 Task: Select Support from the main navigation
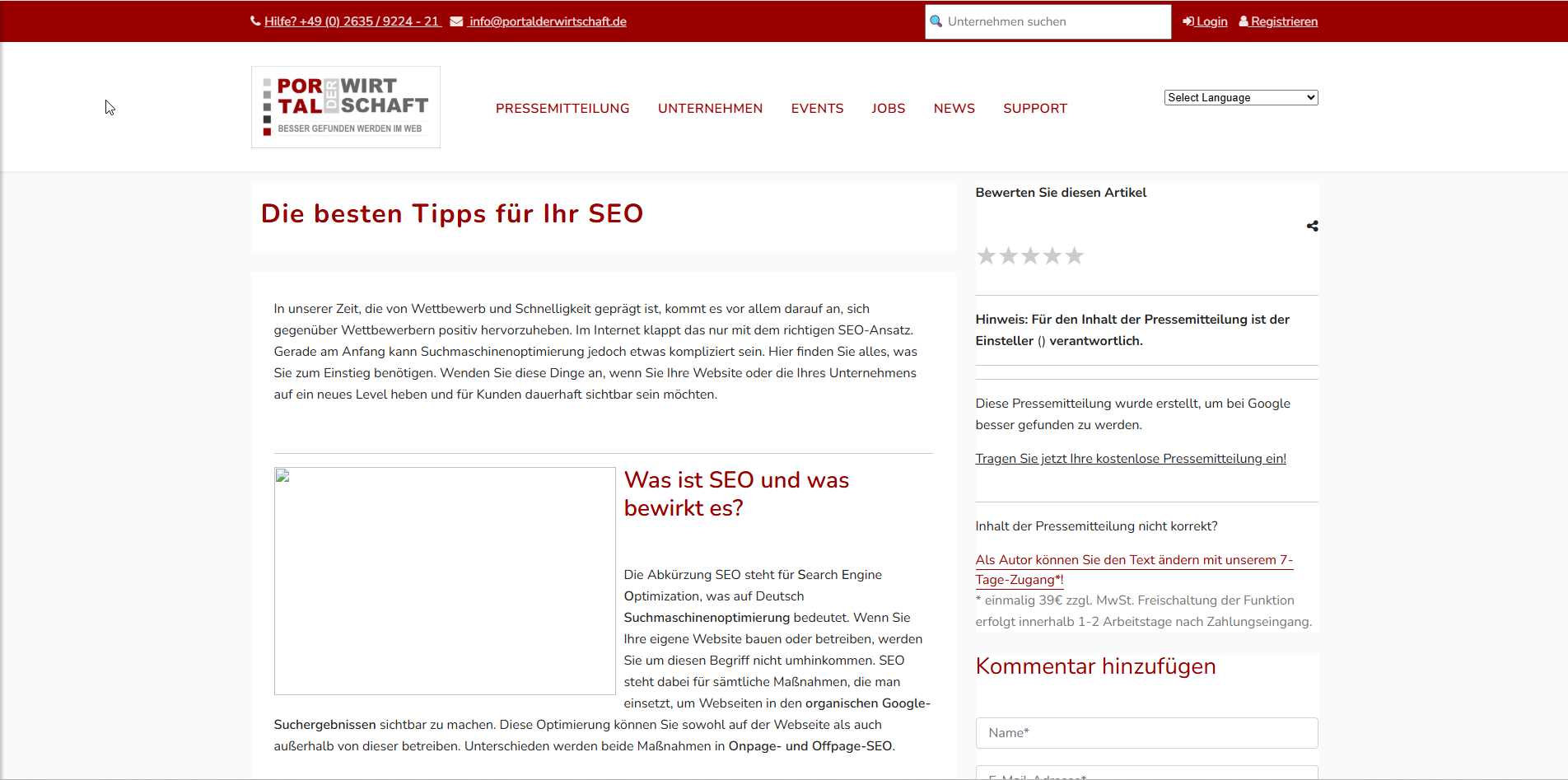(1034, 109)
